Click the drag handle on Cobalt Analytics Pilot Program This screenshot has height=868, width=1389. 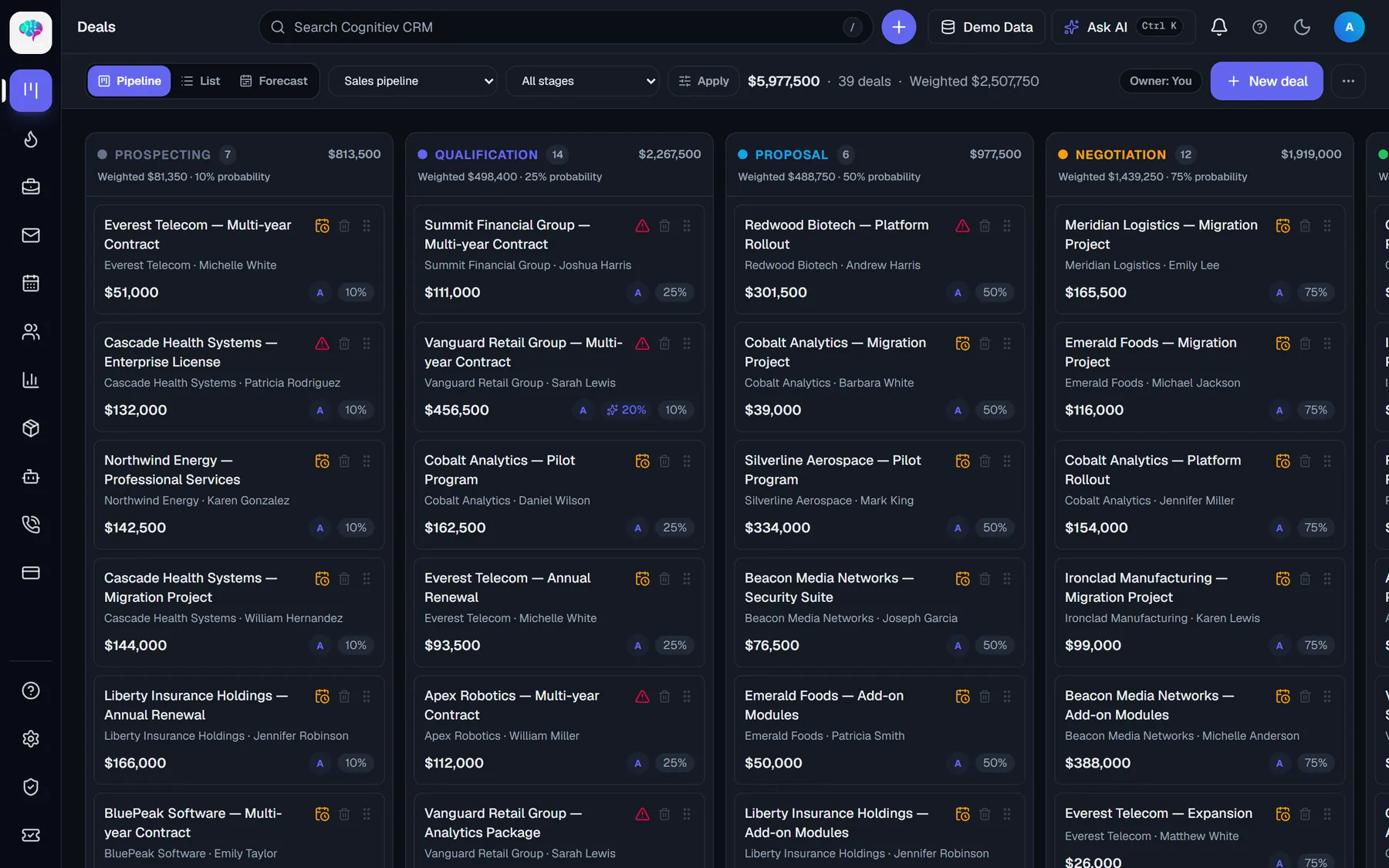click(x=687, y=461)
